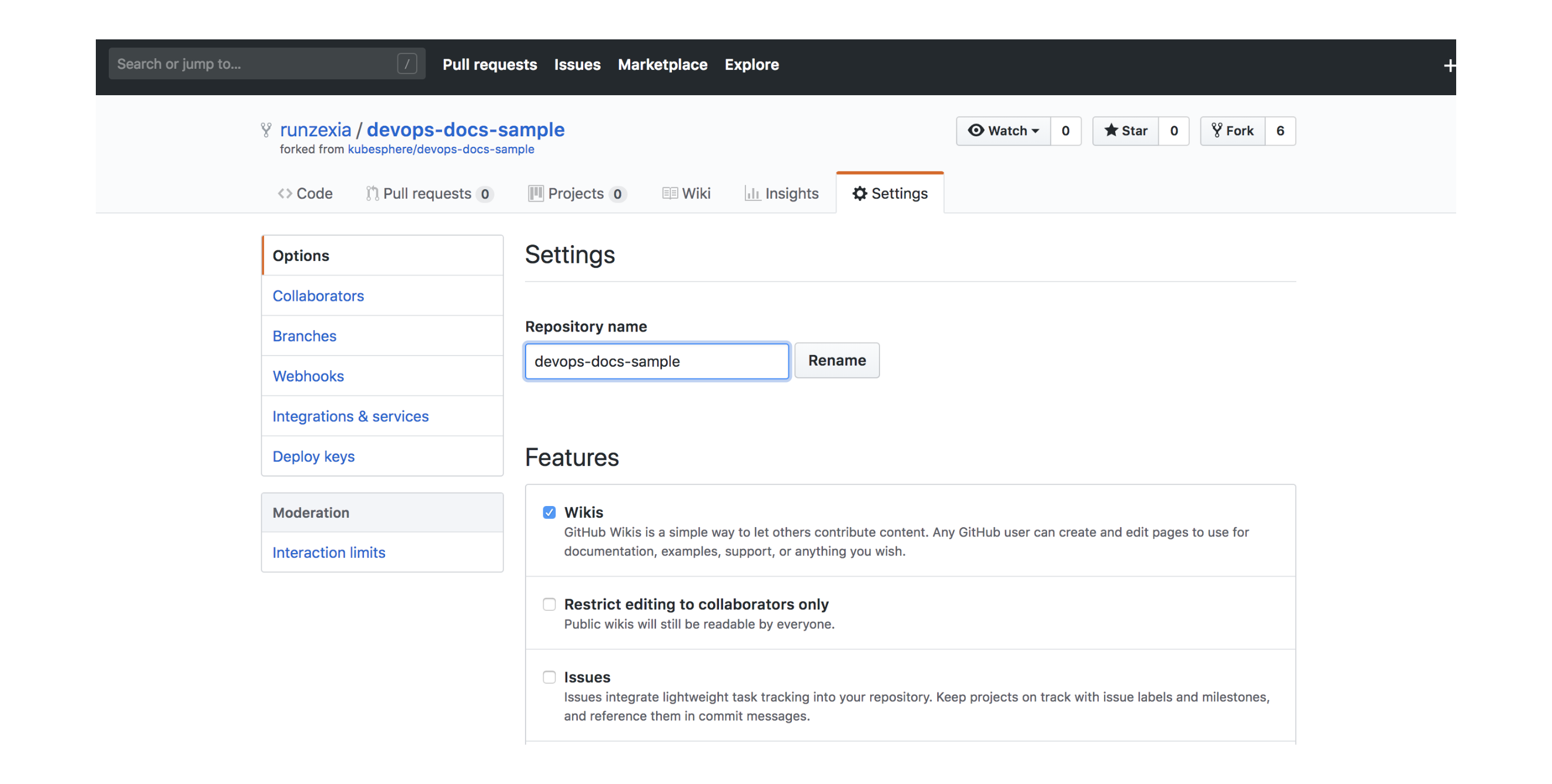This screenshot has width=1552, height=784.
Task: Star the repository
Action: pos(1125,130)
